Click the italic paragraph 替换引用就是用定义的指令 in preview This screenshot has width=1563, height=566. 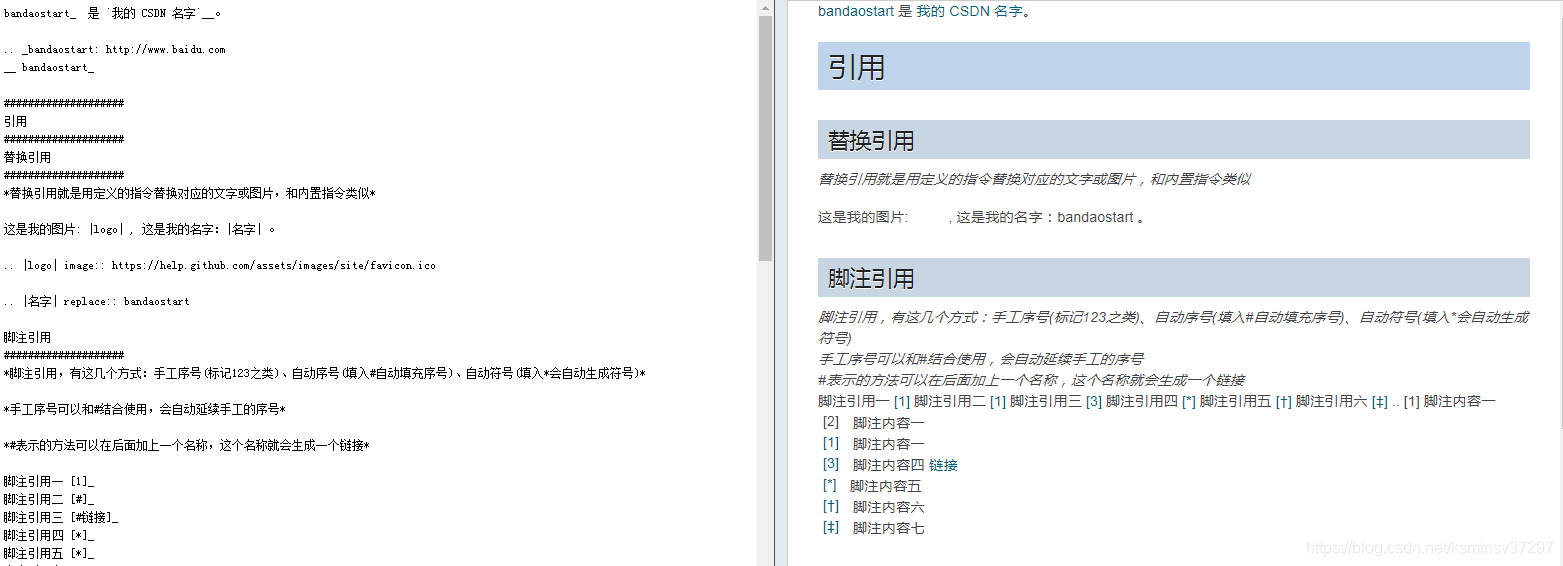coord(1034,179)
